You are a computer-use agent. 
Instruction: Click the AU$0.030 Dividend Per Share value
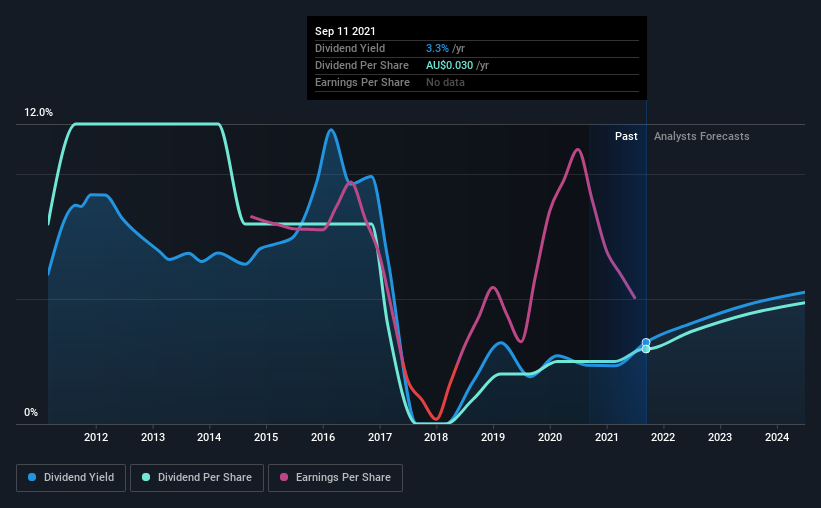coord(449,65)
